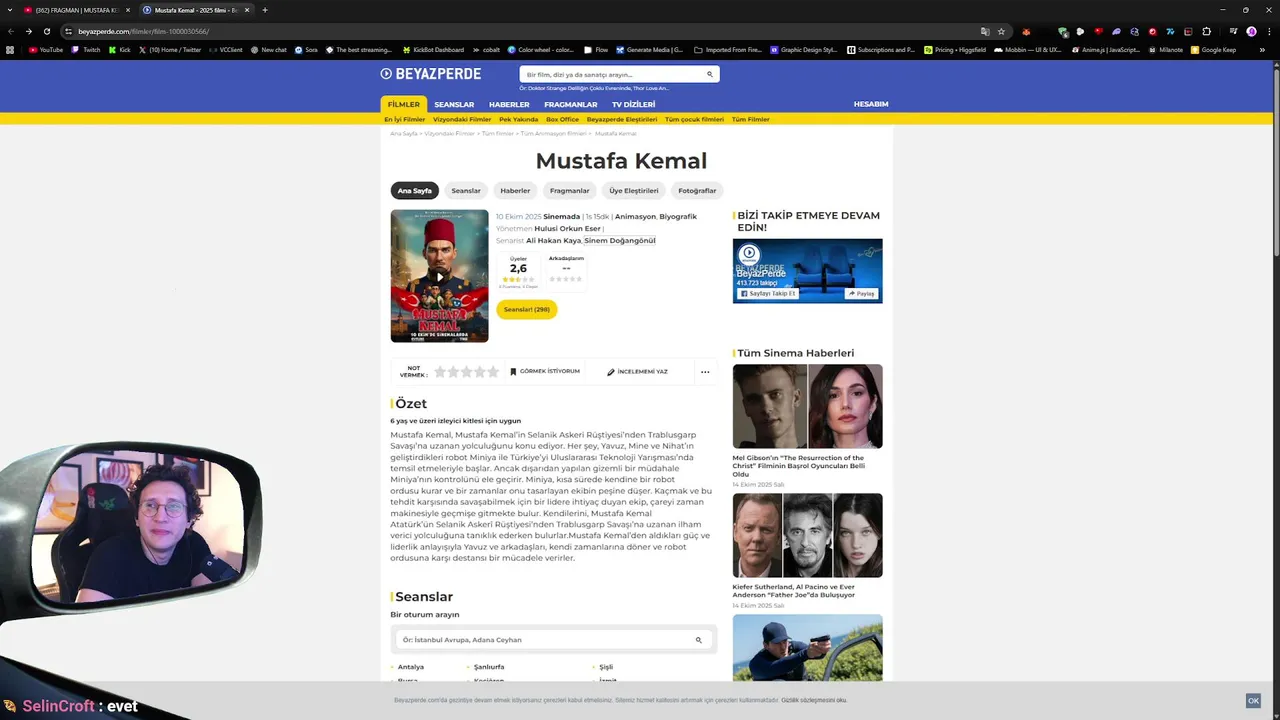
Task: Open the FRAGMANLAR main tab
Action: click(x=570, y=104)
